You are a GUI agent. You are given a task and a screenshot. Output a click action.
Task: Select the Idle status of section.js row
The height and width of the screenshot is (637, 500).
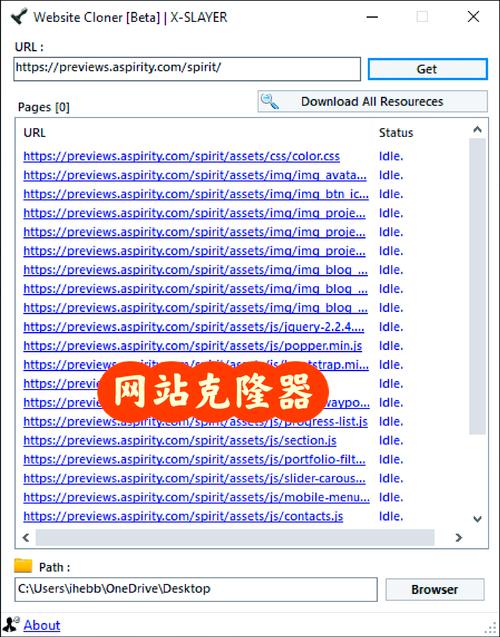pos(391,441)
